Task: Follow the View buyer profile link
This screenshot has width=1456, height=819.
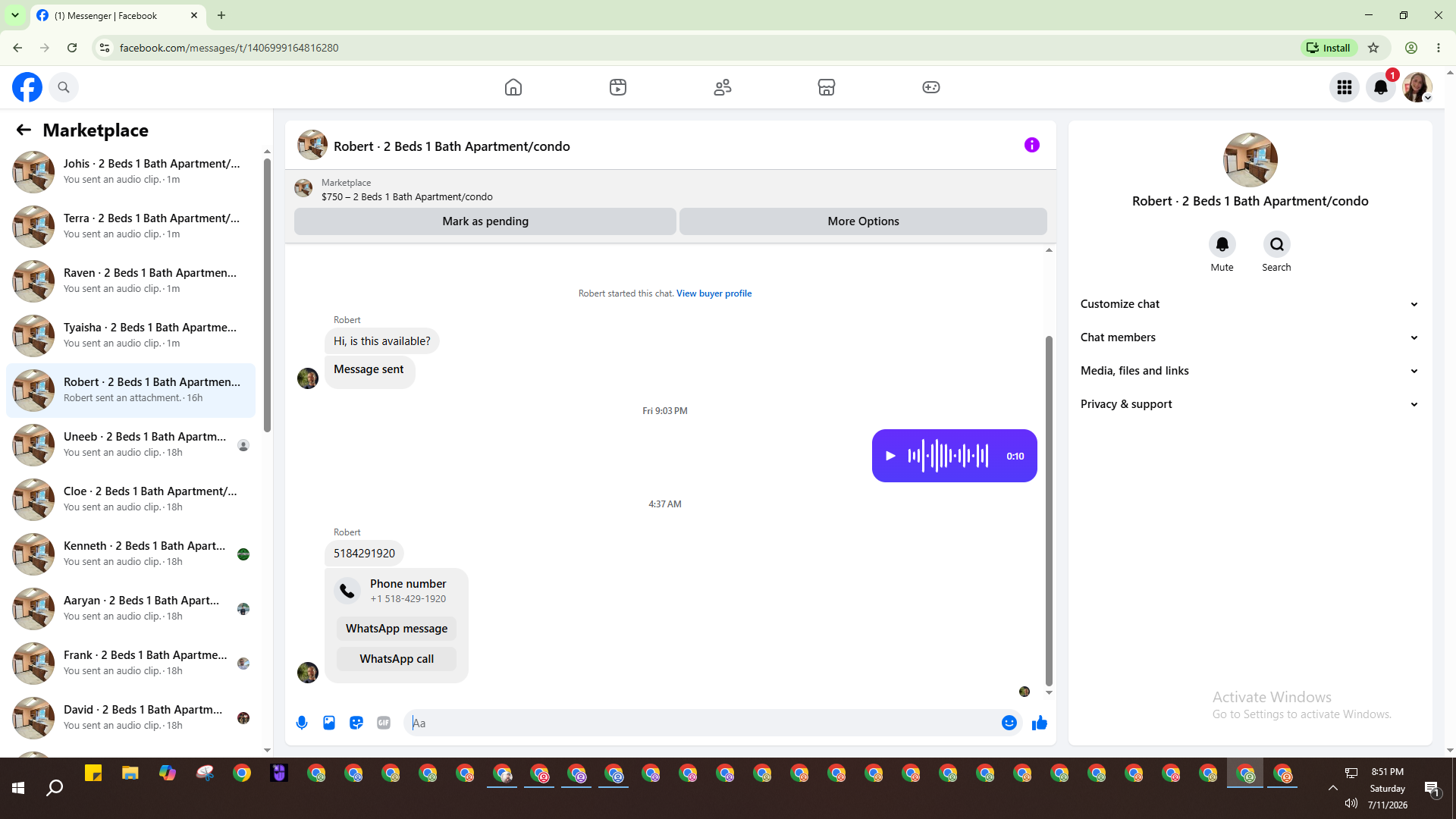Action: pyautogui.click(x=714, y=293)
